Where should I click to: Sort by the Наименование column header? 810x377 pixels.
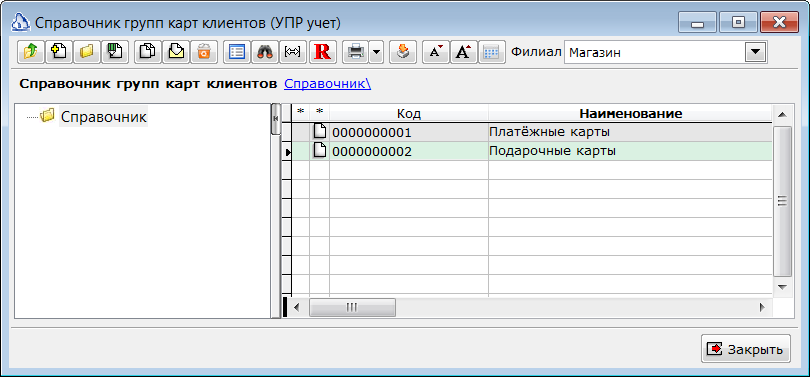pos(630,114)
